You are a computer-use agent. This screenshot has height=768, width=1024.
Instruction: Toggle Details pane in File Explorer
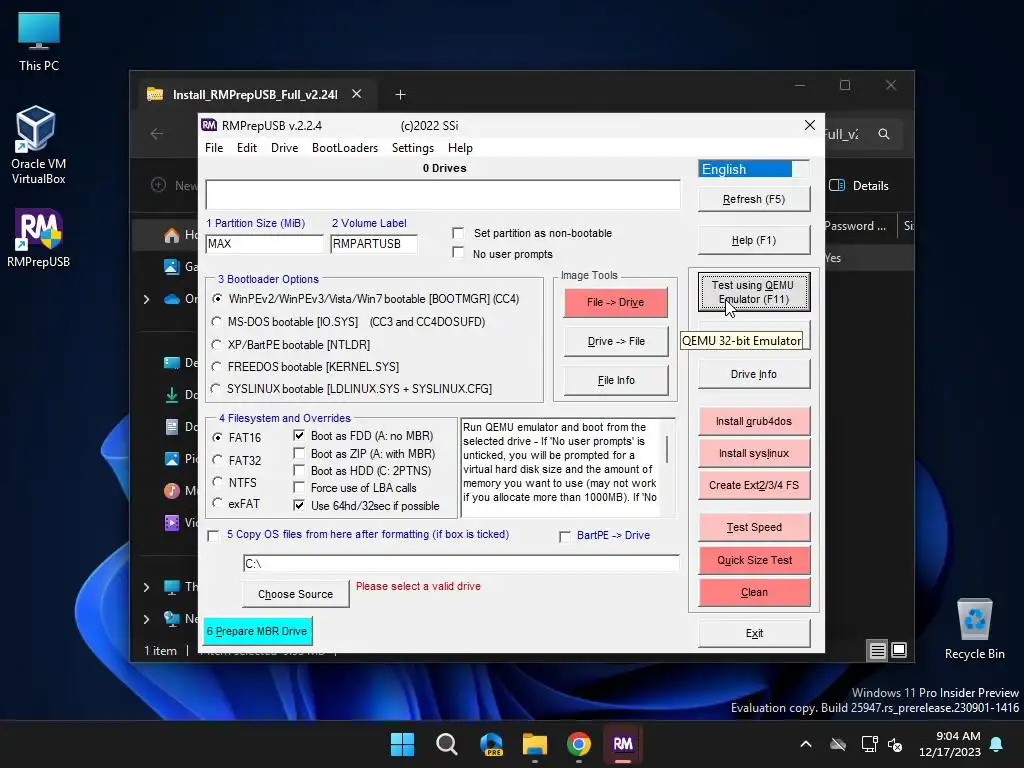859,185
